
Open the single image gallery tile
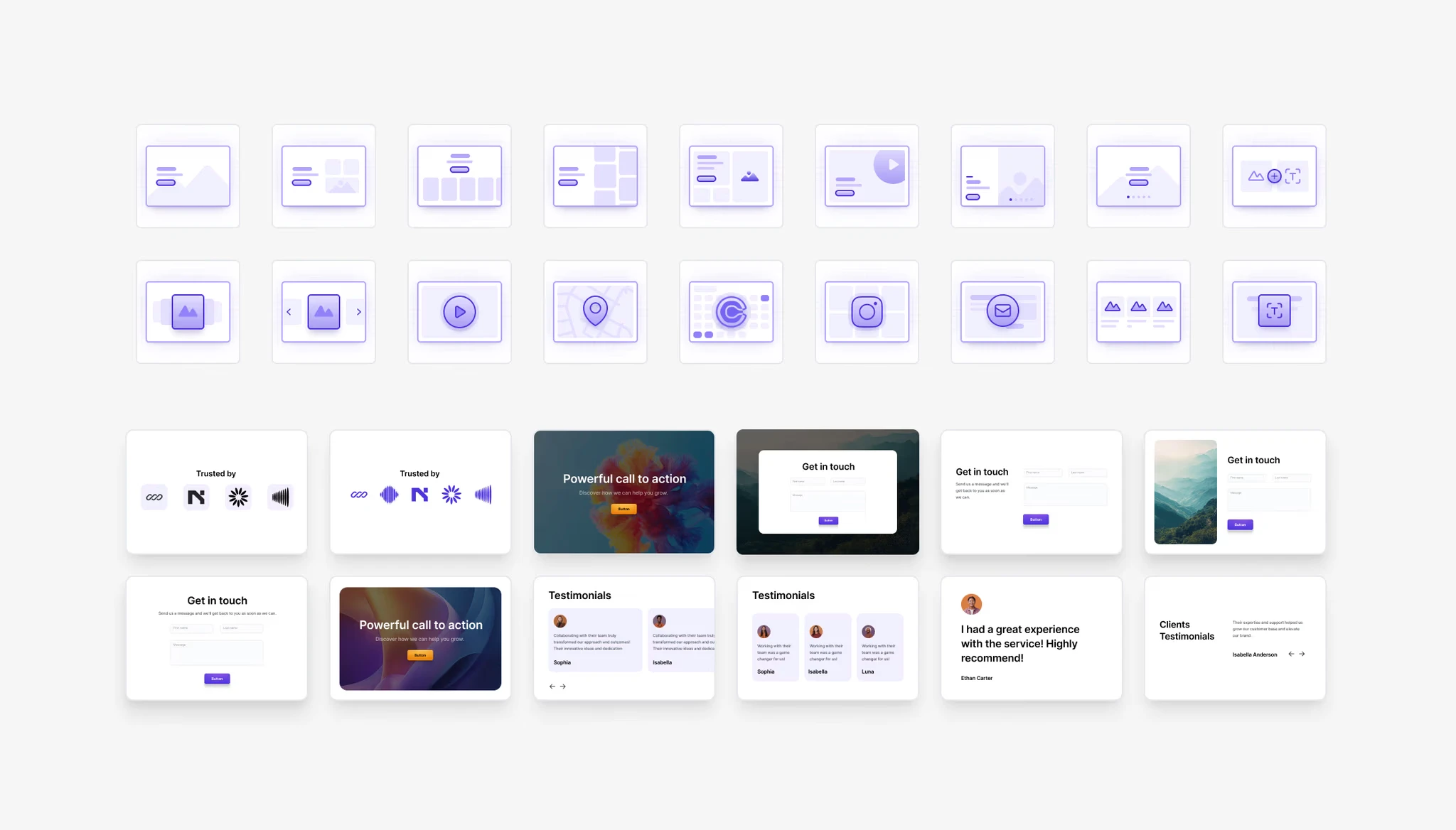(x=188, y=312)
